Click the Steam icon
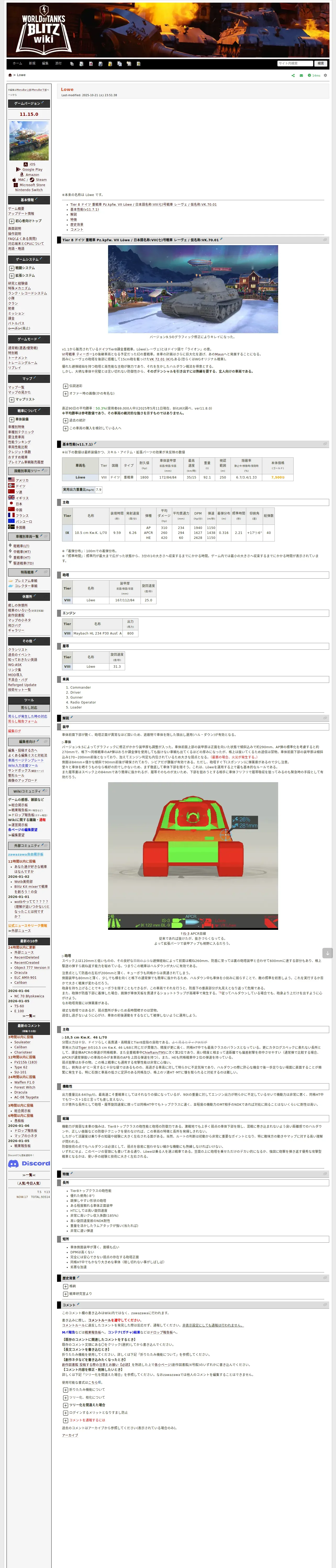Viewport: 336px width, 1568px height. coord(32,180)
